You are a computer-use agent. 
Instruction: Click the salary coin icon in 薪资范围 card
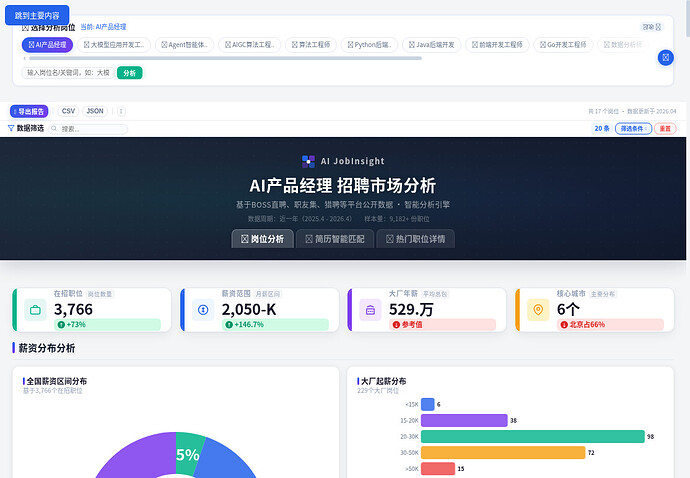tap(203, 310)
